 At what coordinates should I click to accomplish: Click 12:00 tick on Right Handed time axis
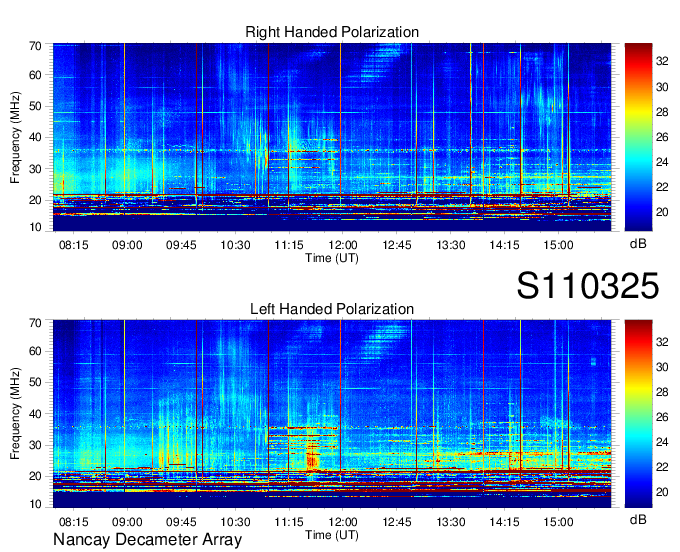(x=343, y=245)
